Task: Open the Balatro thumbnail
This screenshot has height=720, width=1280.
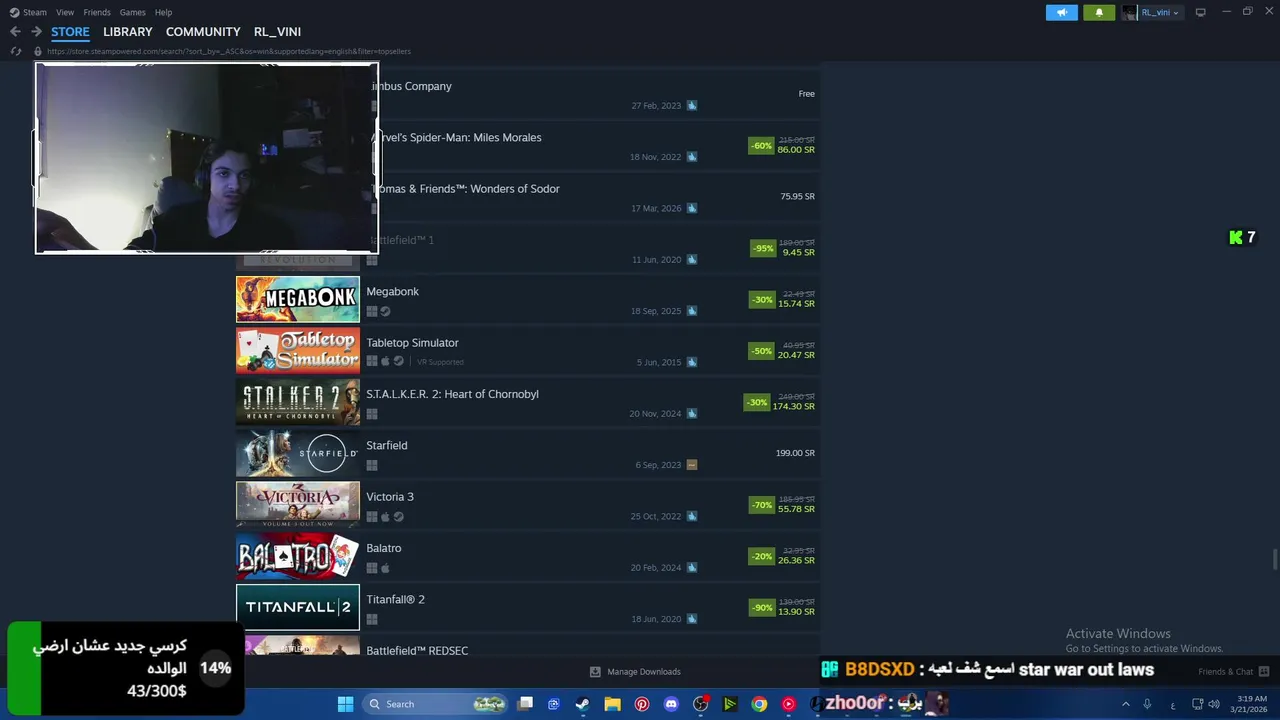Action: coord(298,556)
